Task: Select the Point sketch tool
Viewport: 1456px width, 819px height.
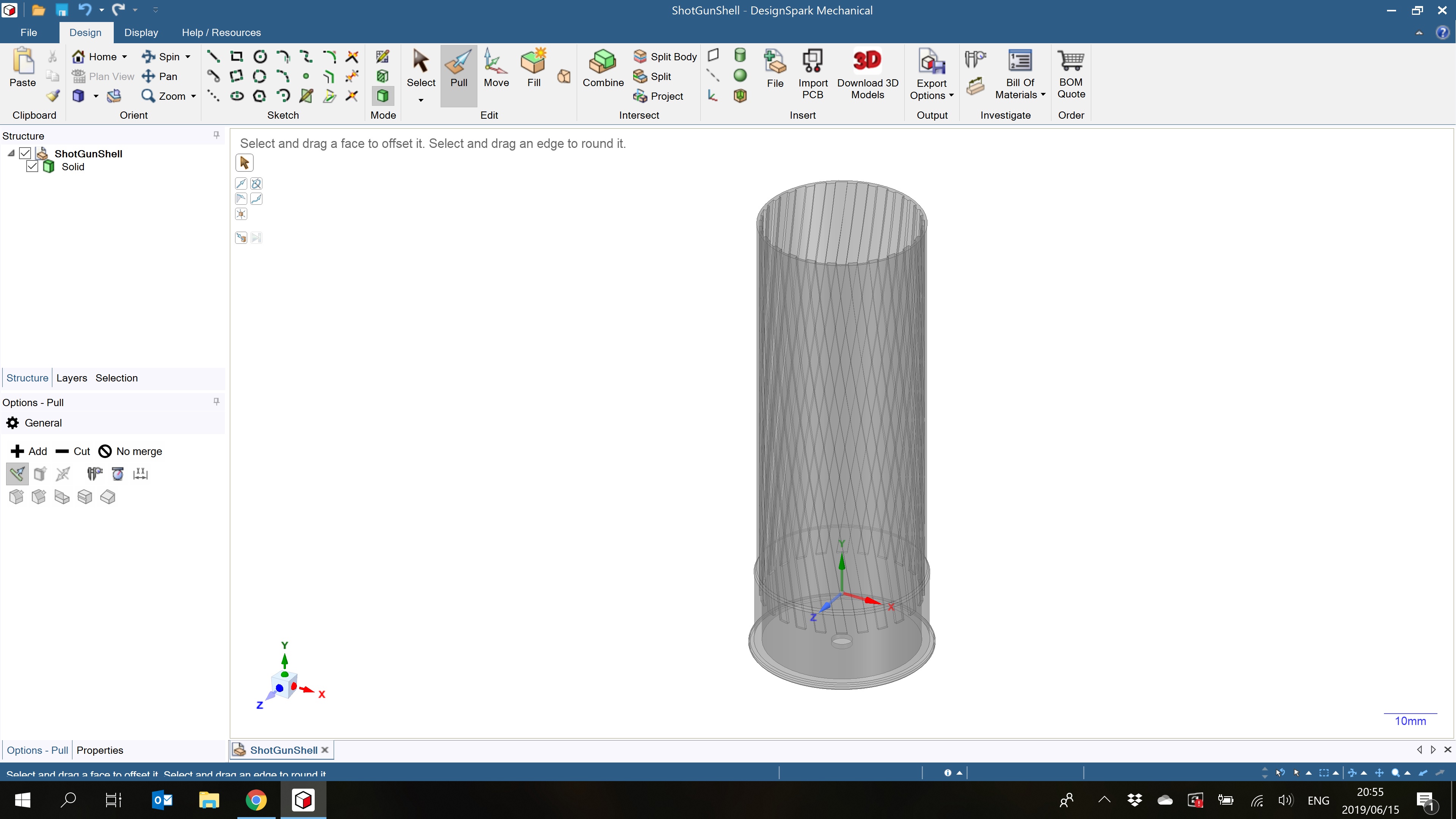Action: click(x=306, y=76)
